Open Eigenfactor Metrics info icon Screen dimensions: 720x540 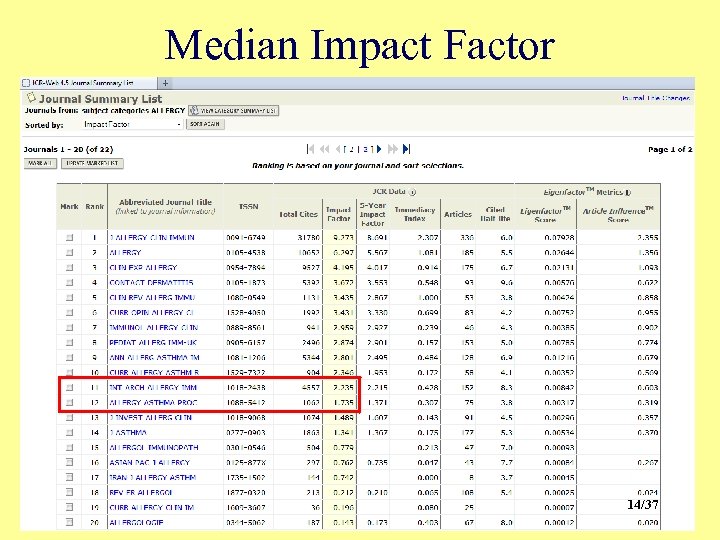coord(628,192)
